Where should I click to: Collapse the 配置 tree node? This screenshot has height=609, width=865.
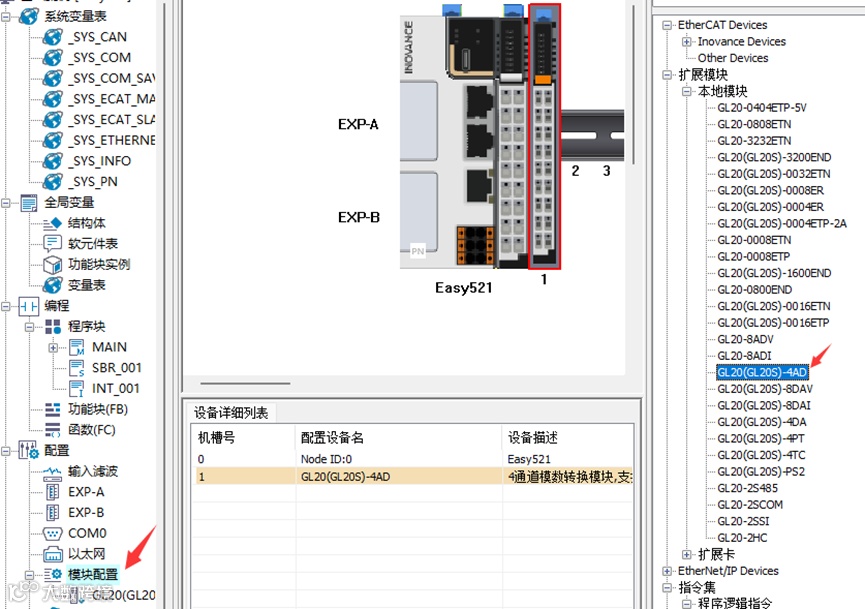pyautogui.click(x=6, y=451)
